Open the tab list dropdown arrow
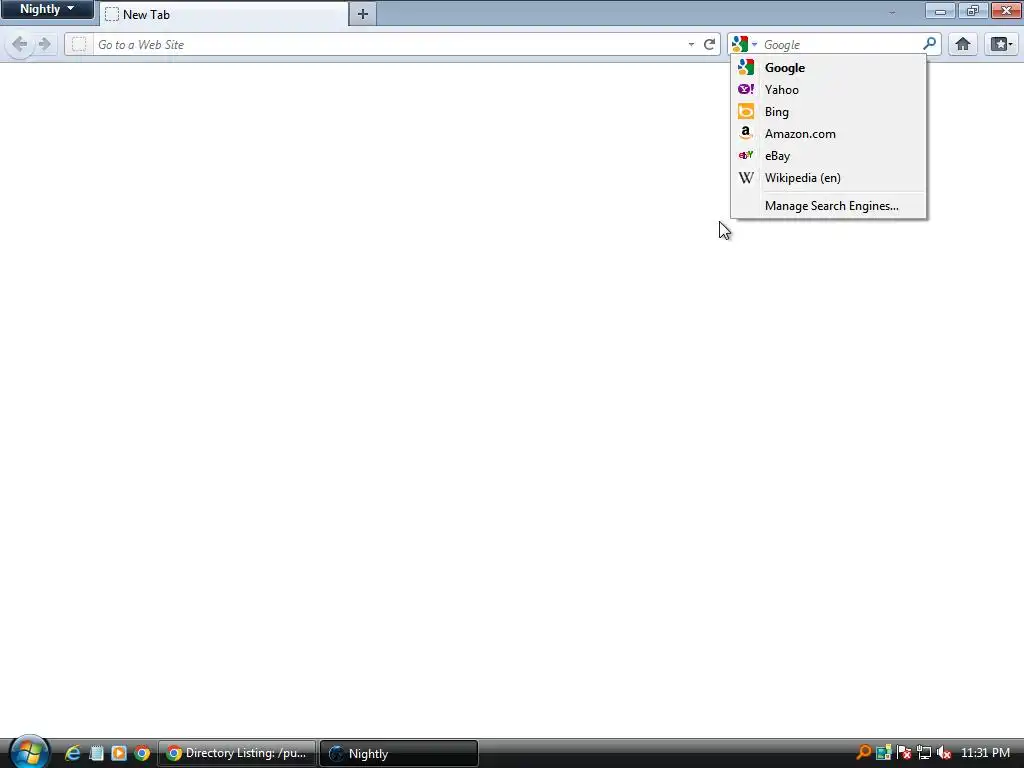The width and height of the screenshot is (1024, 768). click(892, 12)
